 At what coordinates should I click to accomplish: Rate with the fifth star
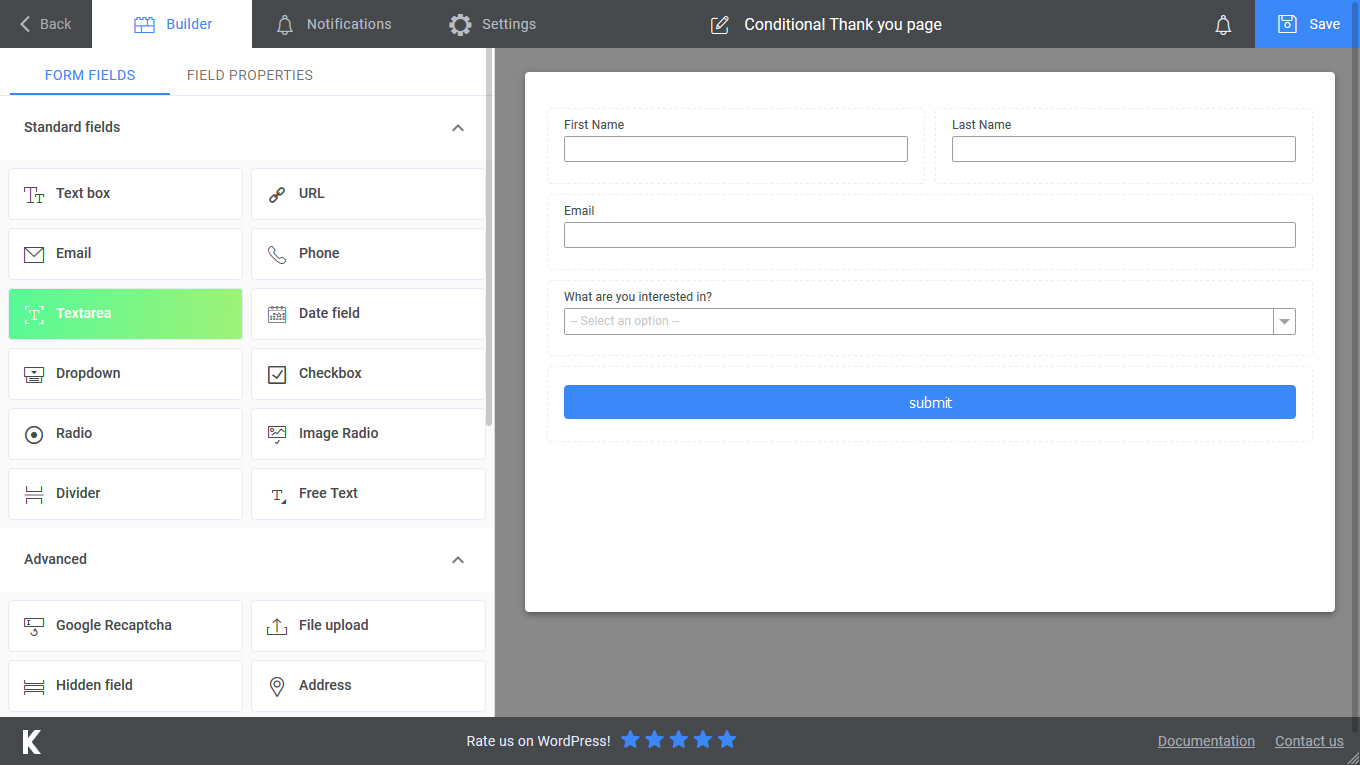(727, 740)
